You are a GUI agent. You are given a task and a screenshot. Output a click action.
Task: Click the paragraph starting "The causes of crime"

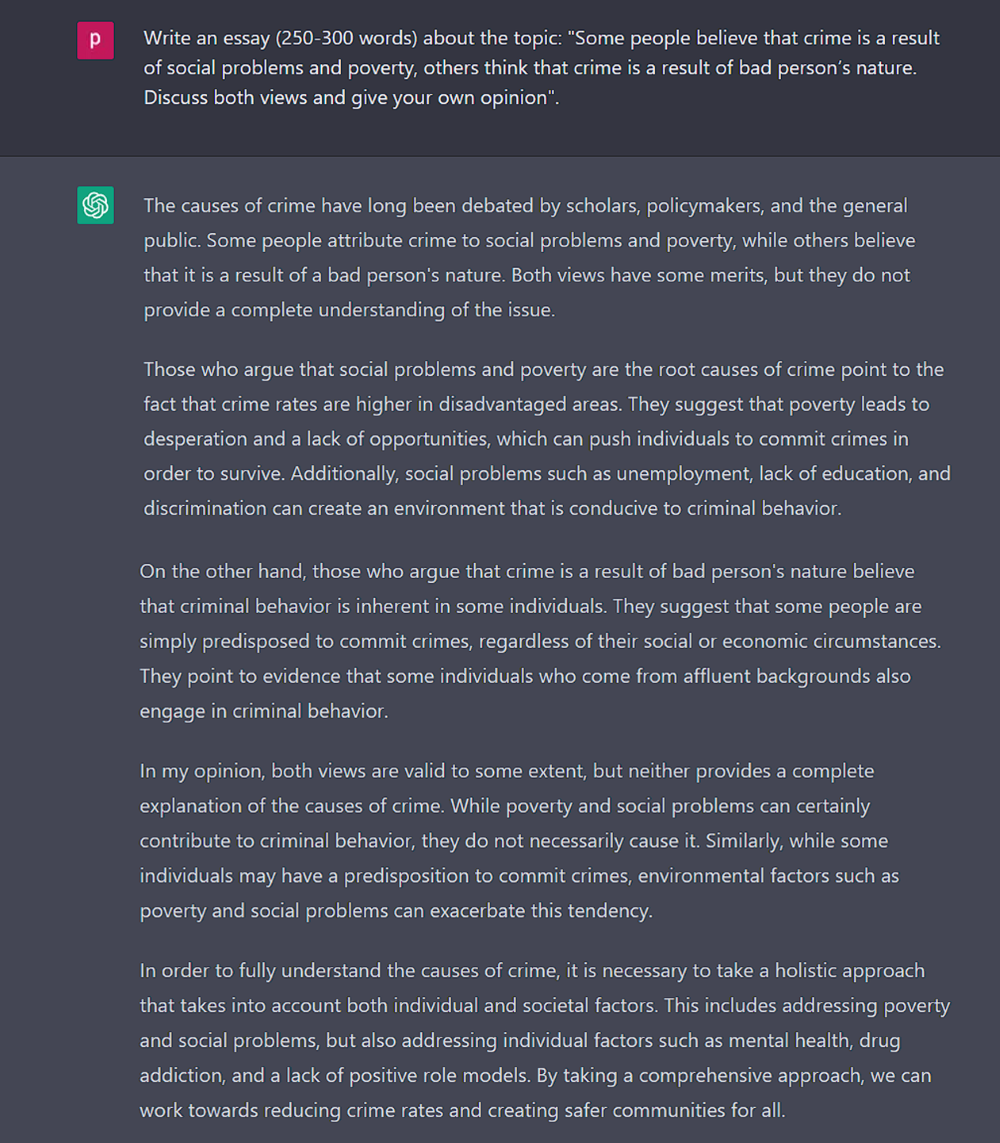click(529, 257)
